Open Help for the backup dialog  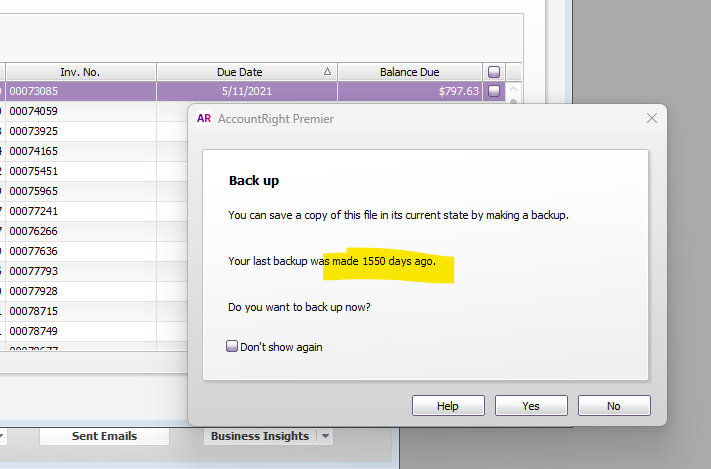[x=448, y=406]
